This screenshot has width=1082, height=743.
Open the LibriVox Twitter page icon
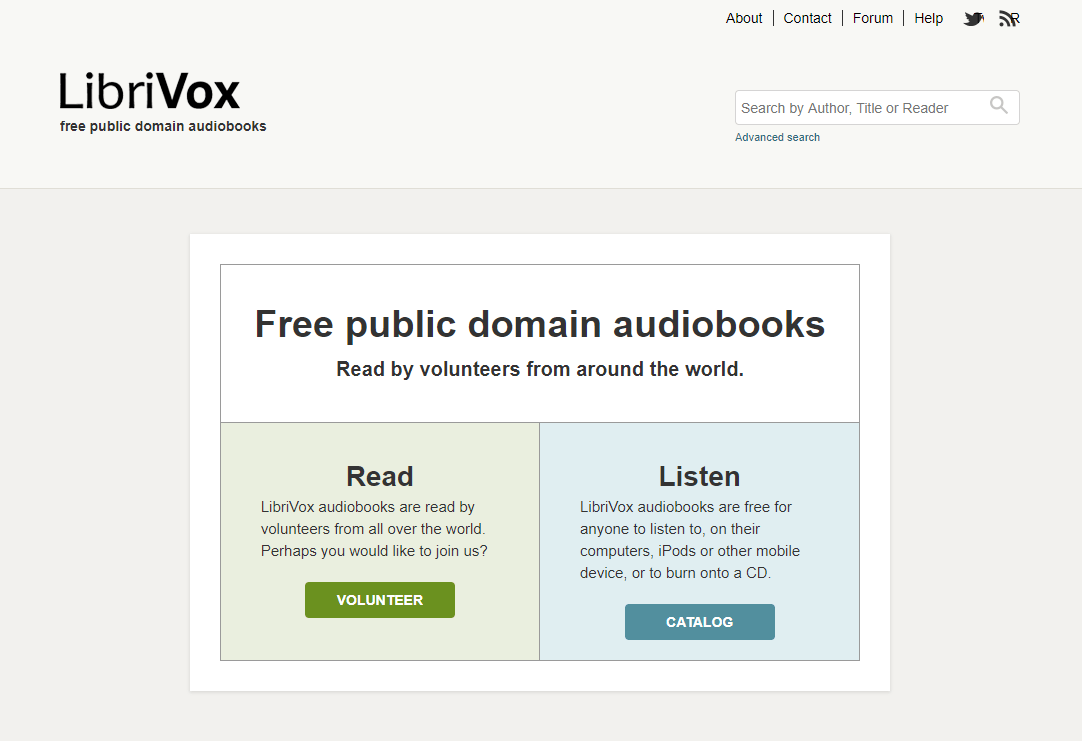(973, 19)
